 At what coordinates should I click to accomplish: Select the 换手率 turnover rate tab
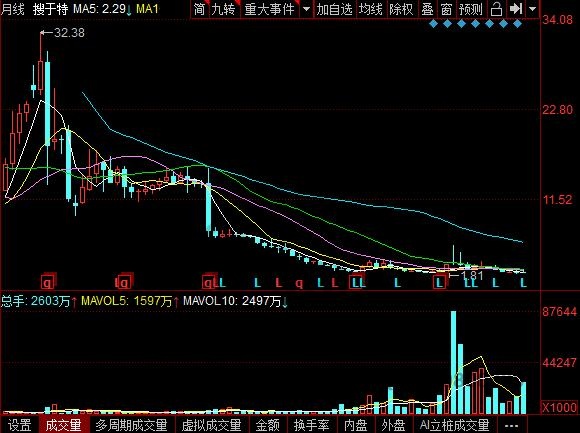(x=311, y=425)
